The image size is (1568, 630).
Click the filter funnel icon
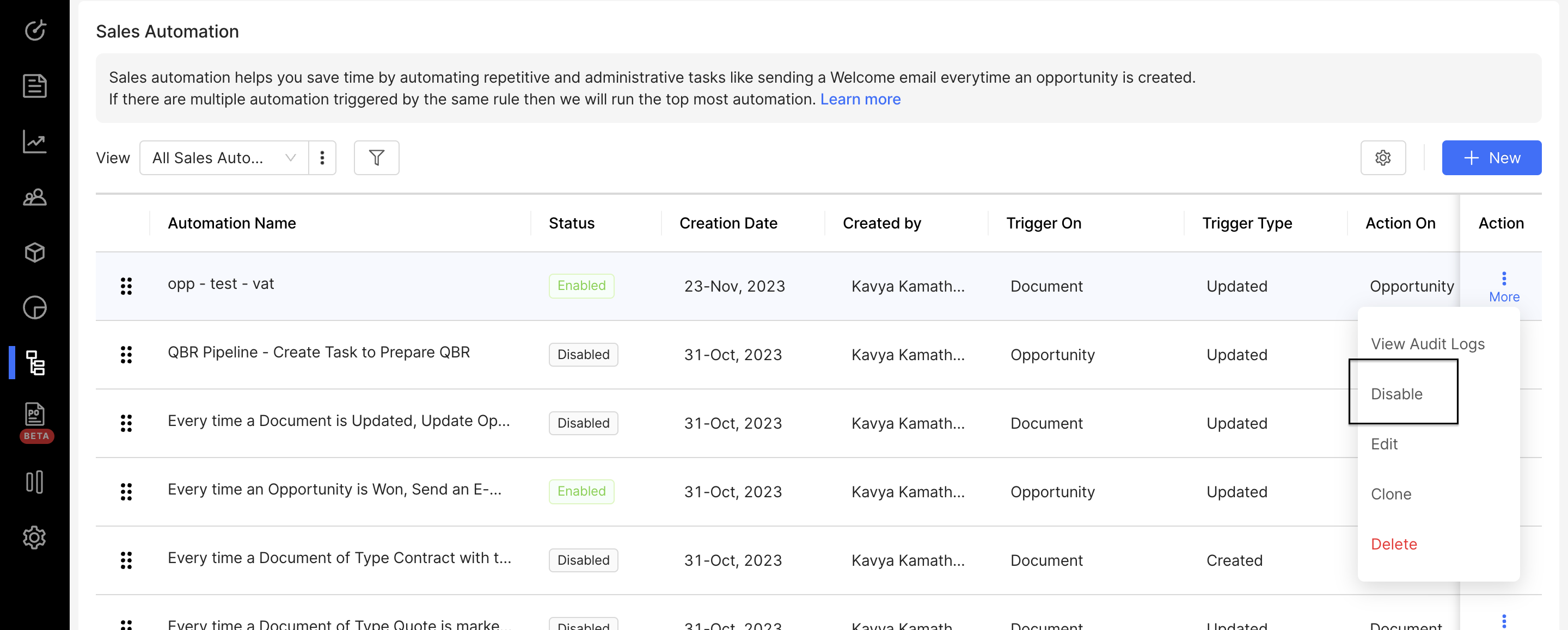coord(376,158)
